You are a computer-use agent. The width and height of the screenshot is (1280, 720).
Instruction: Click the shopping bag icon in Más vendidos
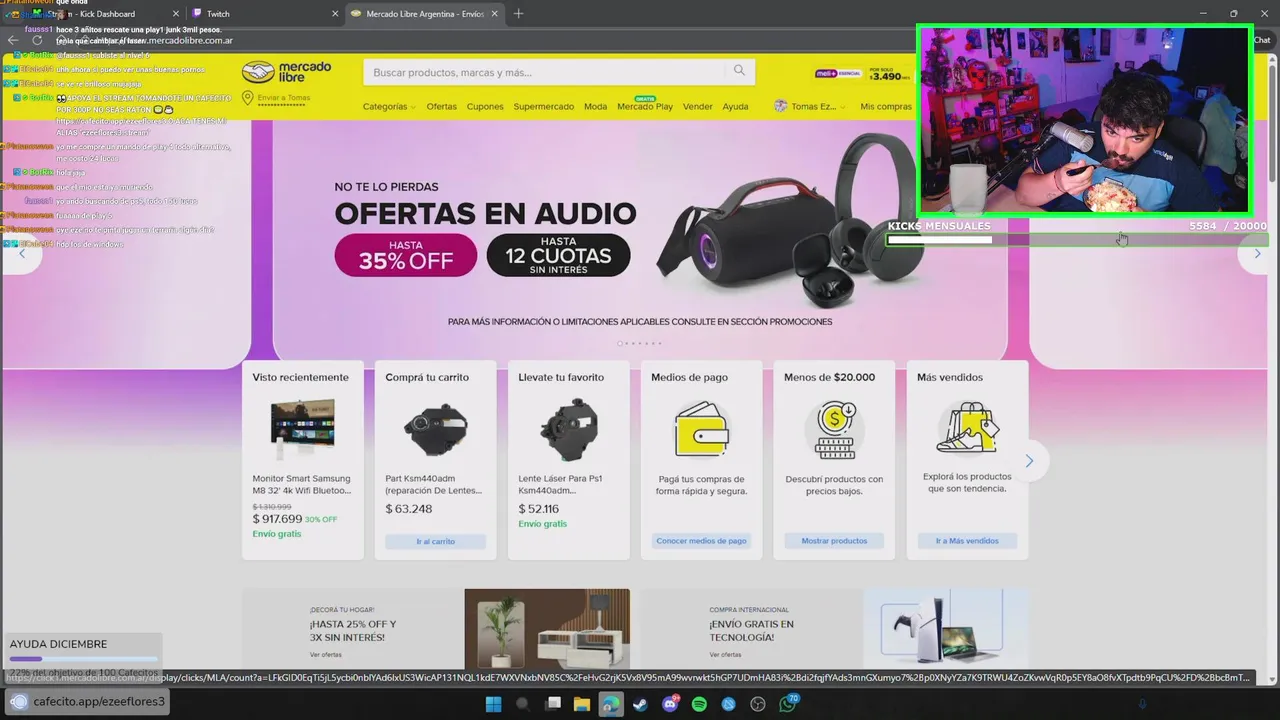pyautogui.click(x=967, y=427)
